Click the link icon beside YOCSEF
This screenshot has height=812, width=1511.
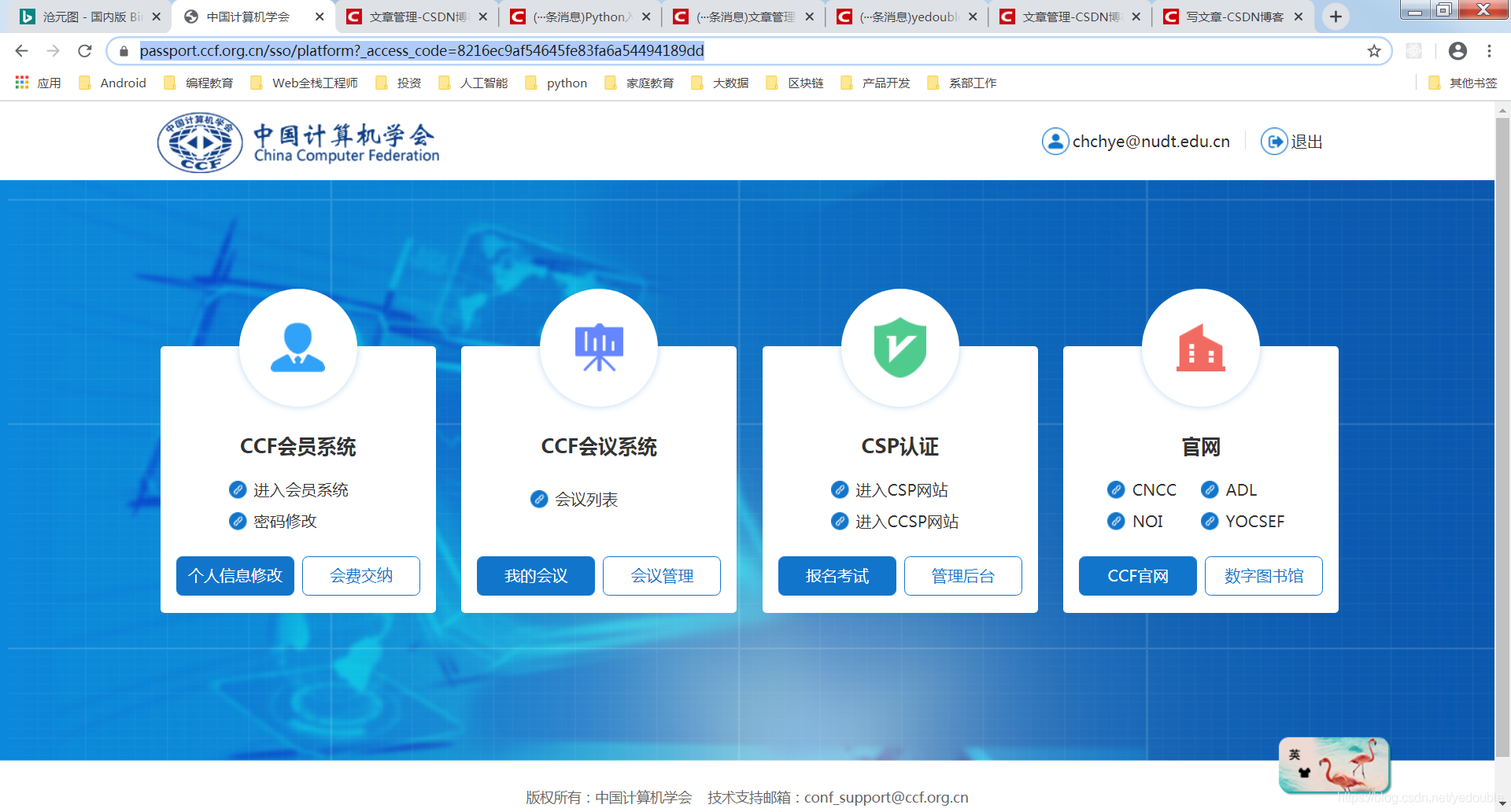click(1210, 522)
